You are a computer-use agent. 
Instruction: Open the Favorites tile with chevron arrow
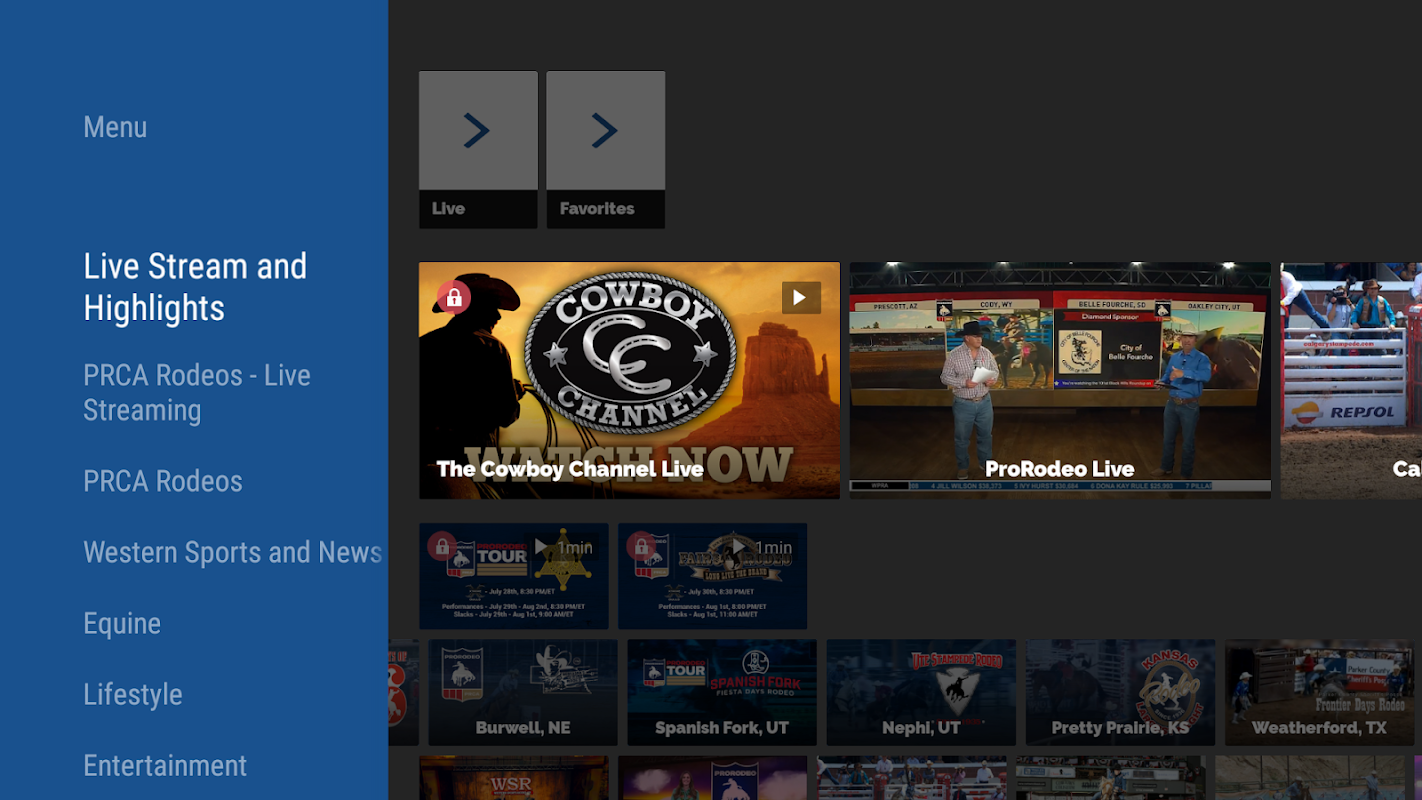(x=605, y=149)
